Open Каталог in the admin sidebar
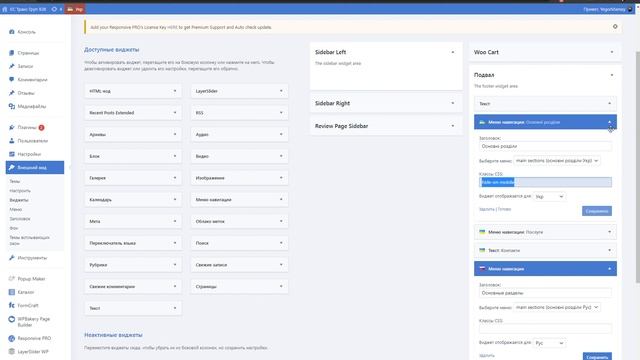Image resolution: width=640 pixels, height=360 pixels. coord(26,292)
